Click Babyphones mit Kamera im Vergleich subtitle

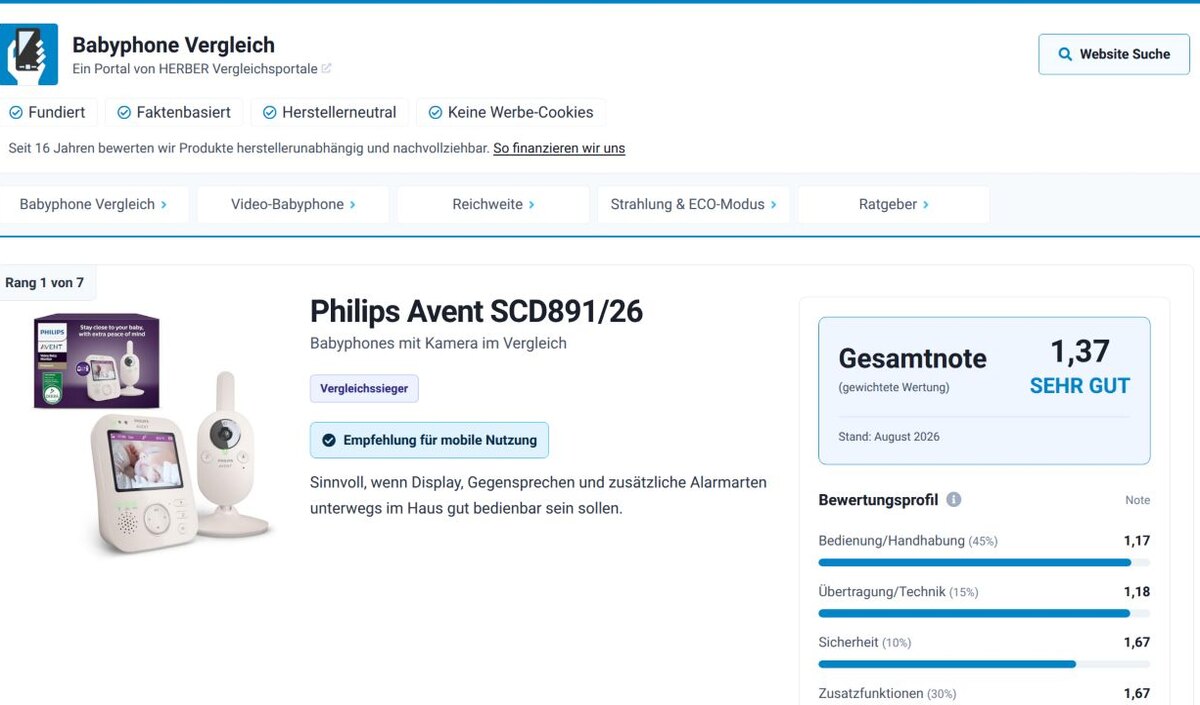tap(438, 343)
